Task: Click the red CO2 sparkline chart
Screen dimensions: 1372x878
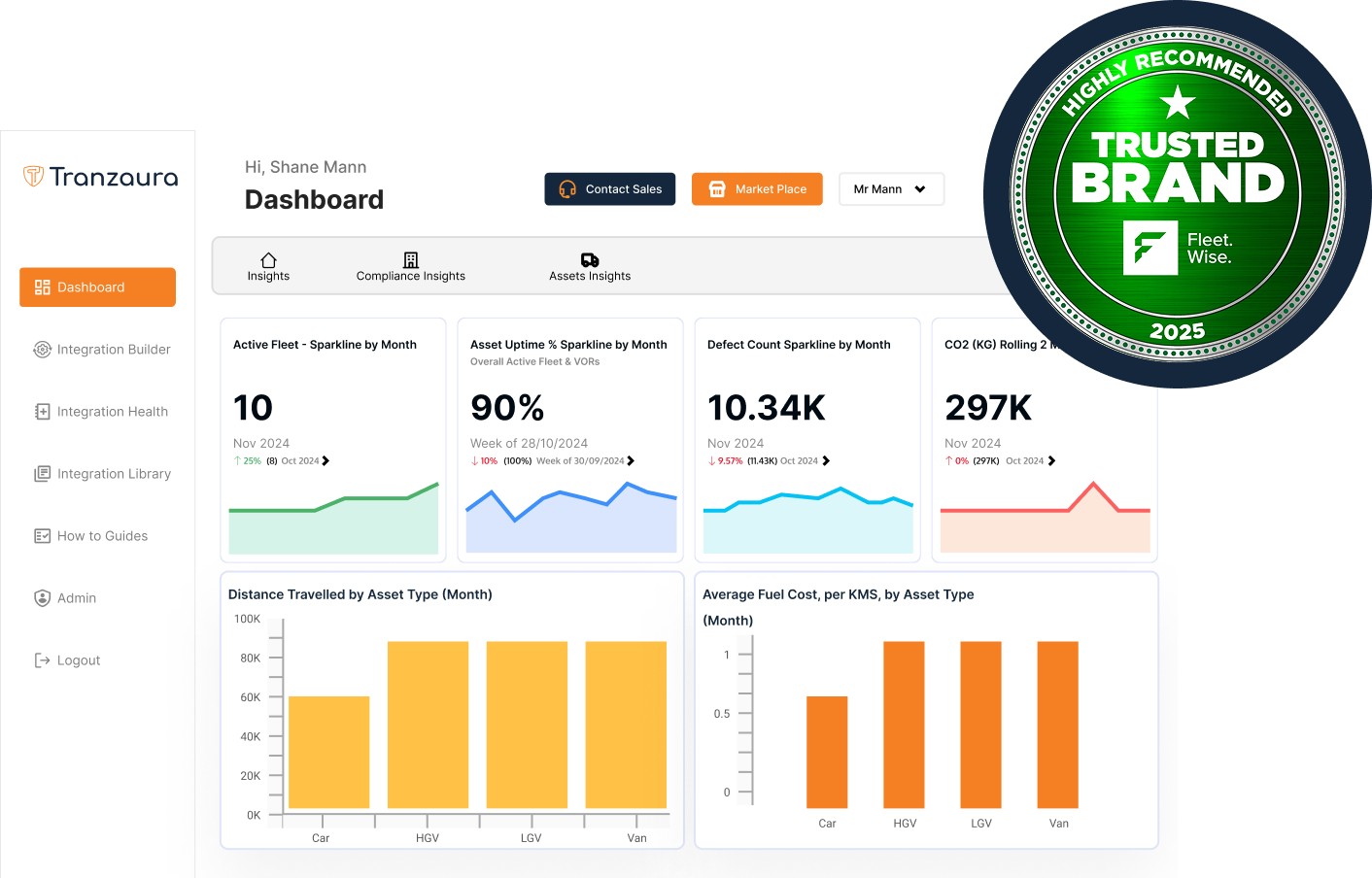Action: pos(1046,518)
